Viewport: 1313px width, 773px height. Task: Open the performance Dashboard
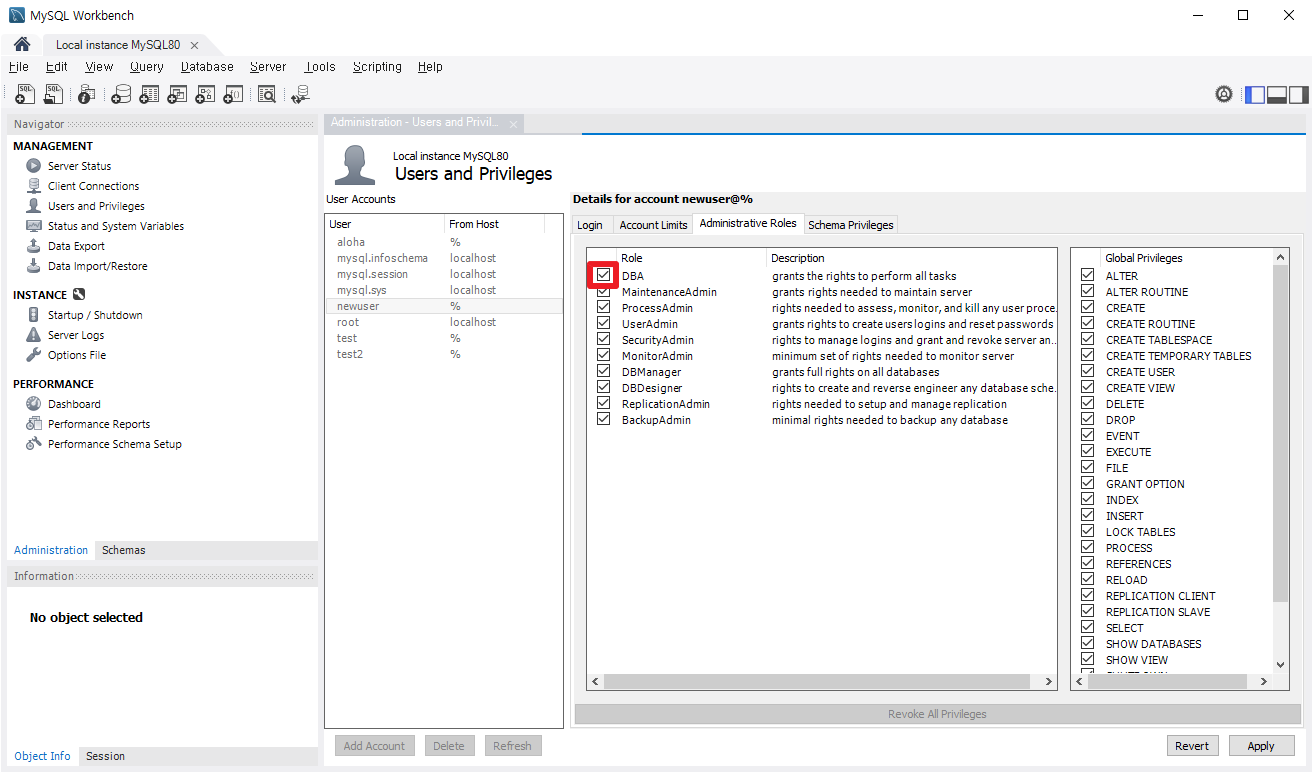click(x=74, y=404)
